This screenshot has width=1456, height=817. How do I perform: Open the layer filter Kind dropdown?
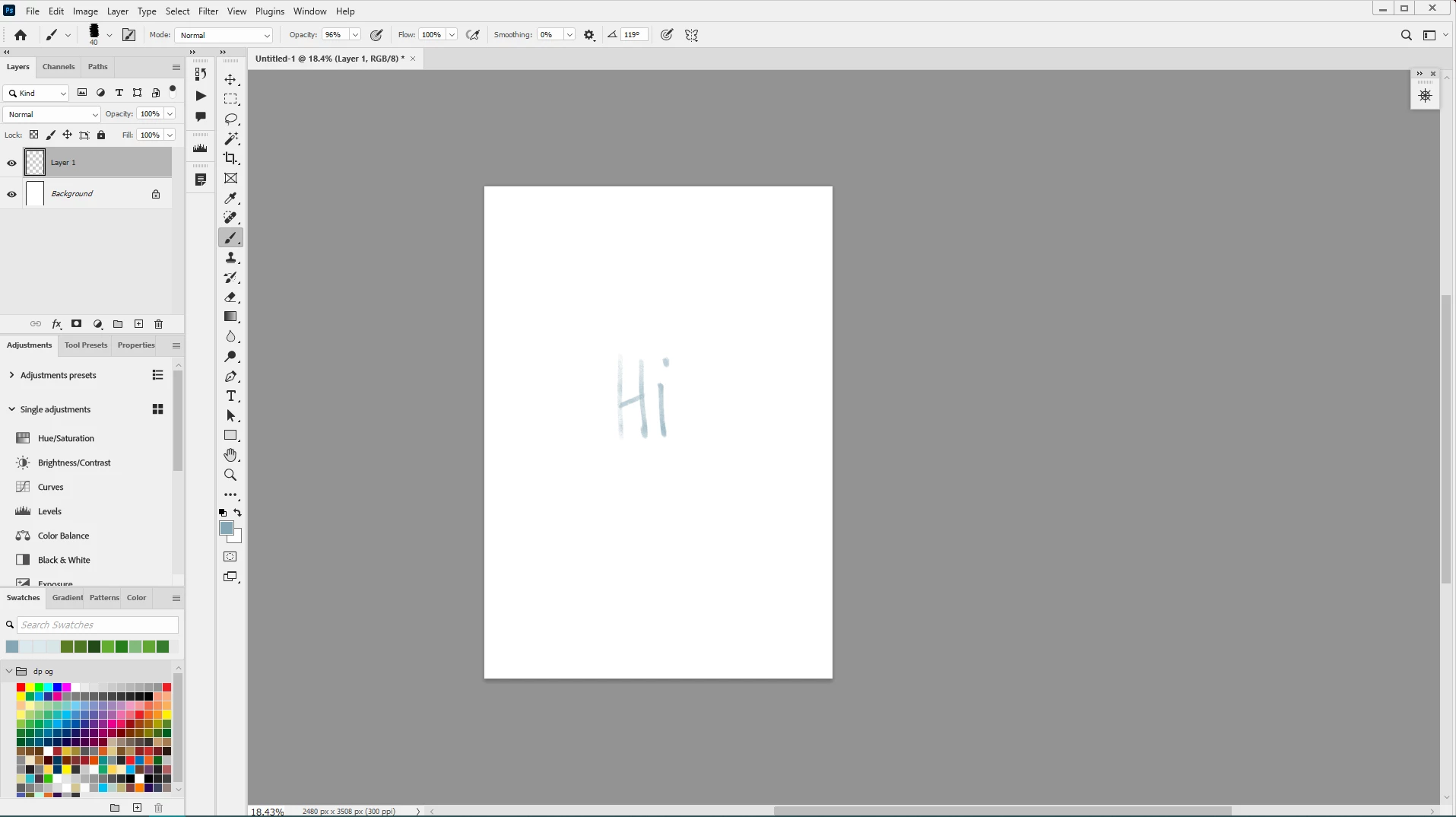(36, 93)
